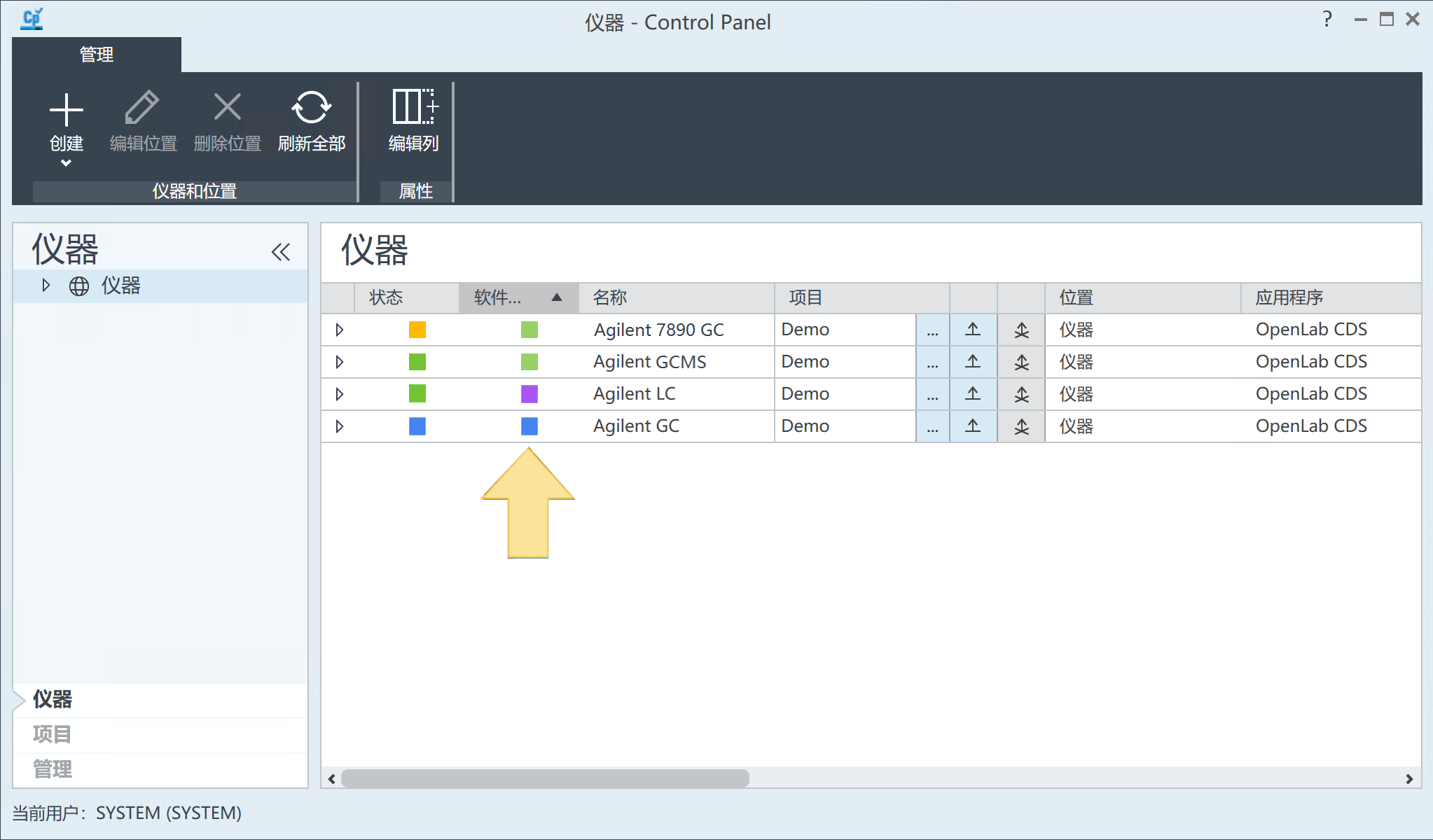Click the Control Panel app icon

click(32, 19)
